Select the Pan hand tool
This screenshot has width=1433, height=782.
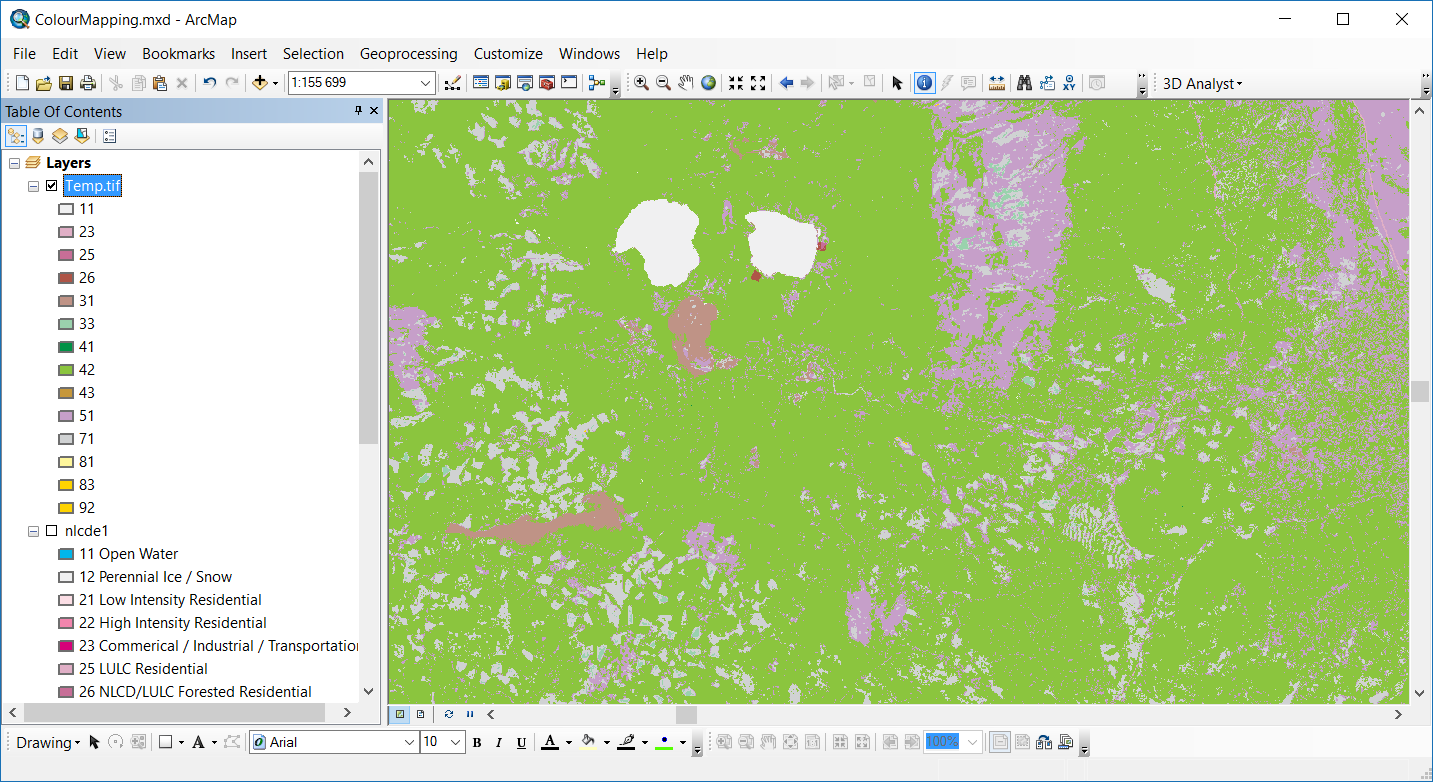[685, 83]
